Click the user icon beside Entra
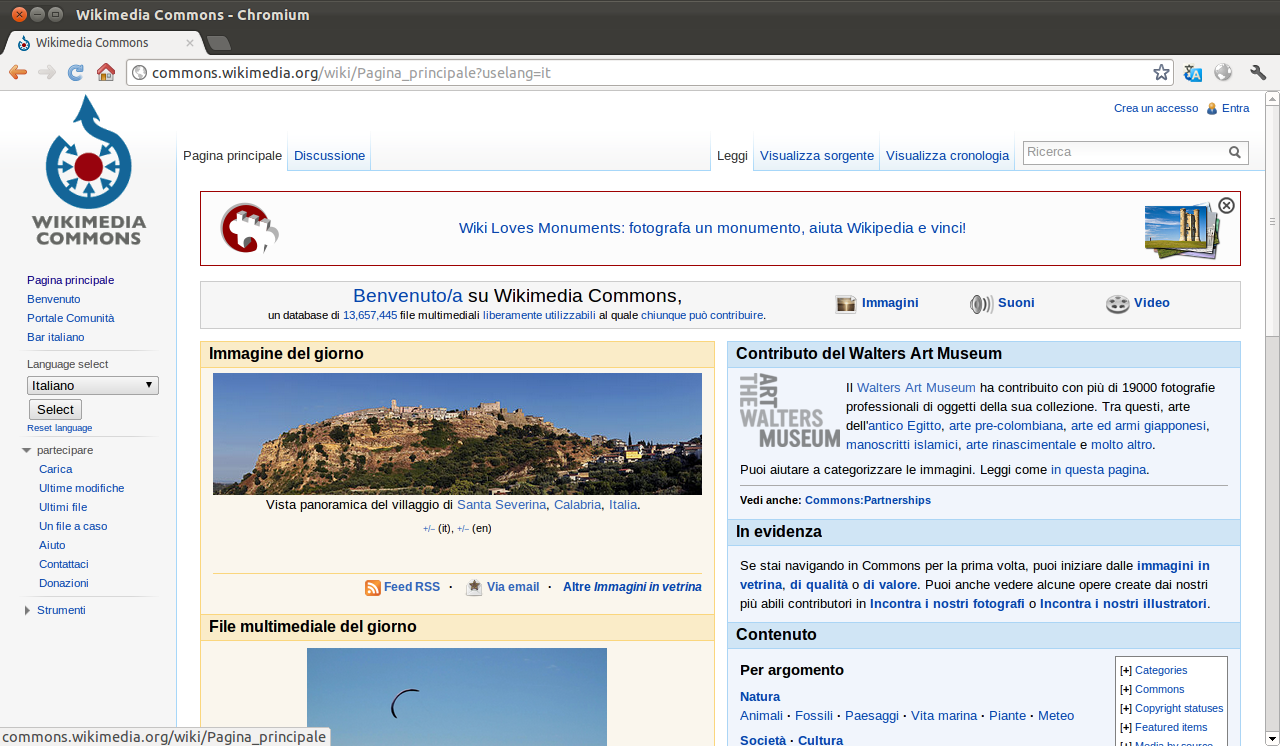This screenshot has width=1280, height=746. click(1212, 108)
